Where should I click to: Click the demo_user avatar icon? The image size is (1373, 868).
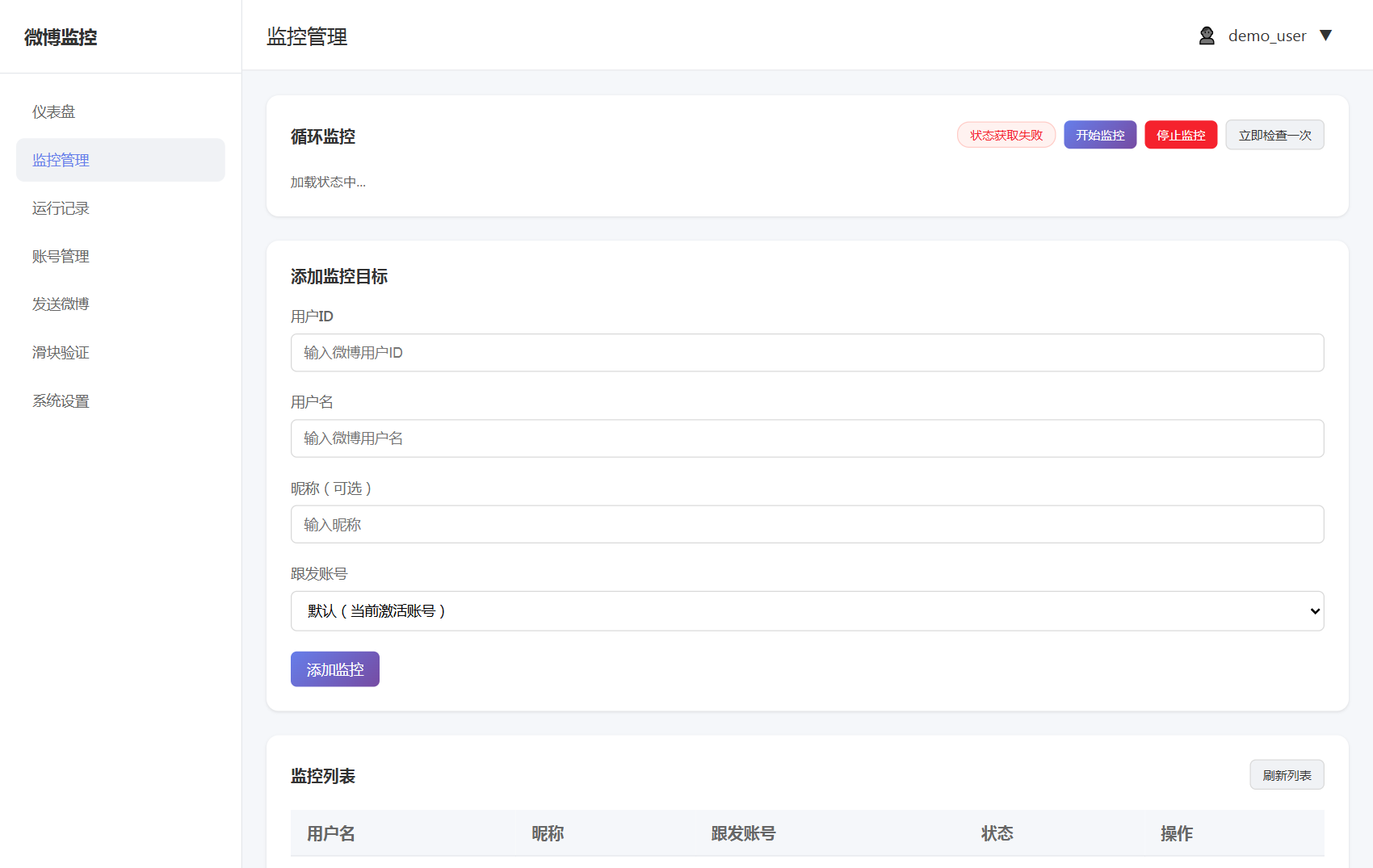[1207, 36]
